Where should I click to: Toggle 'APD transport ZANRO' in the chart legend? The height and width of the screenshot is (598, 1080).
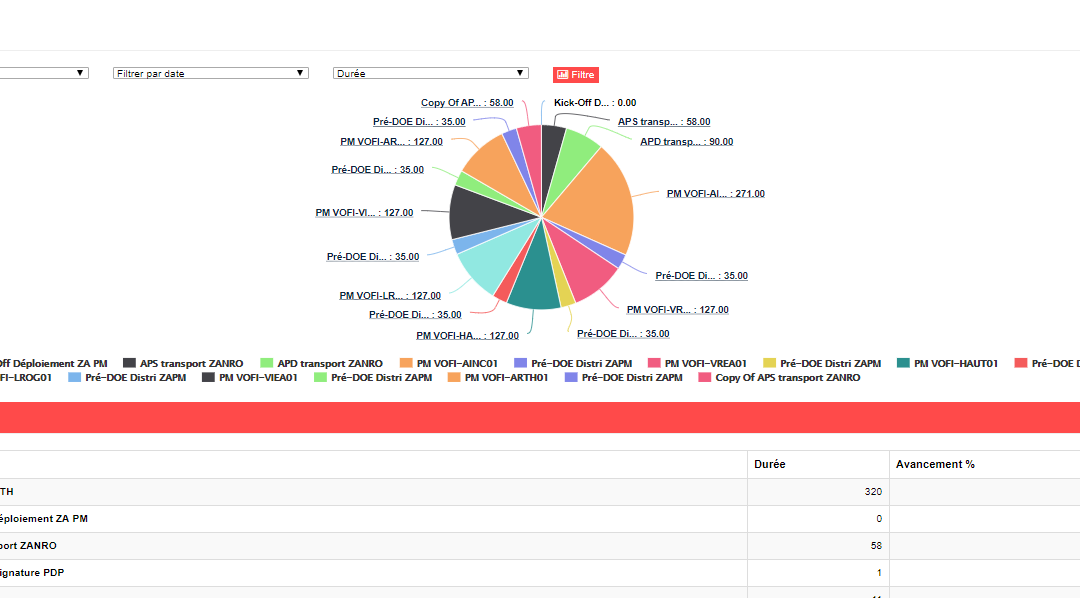tap(322, 363)
